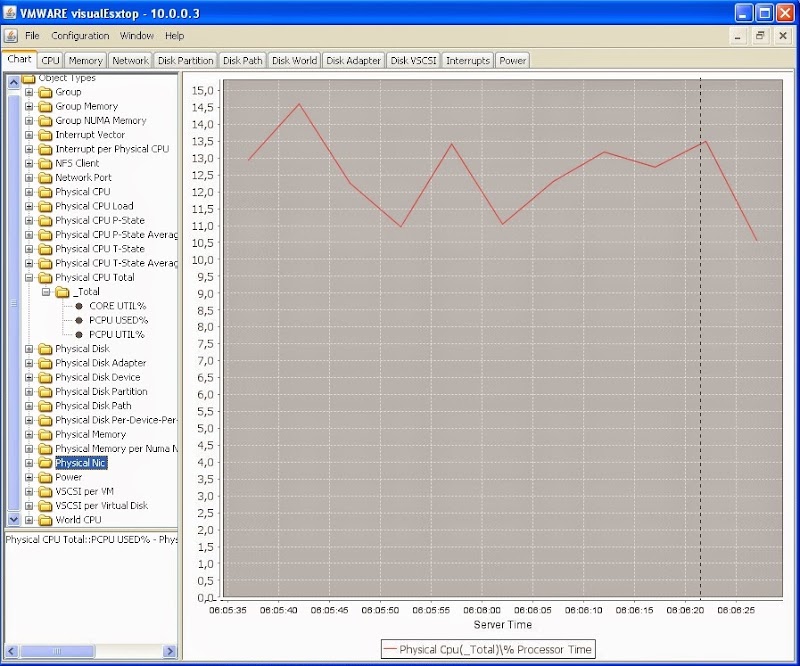800x666 pixels.
Task: Switch to the Interrupts tab
Action: (468, 60)
